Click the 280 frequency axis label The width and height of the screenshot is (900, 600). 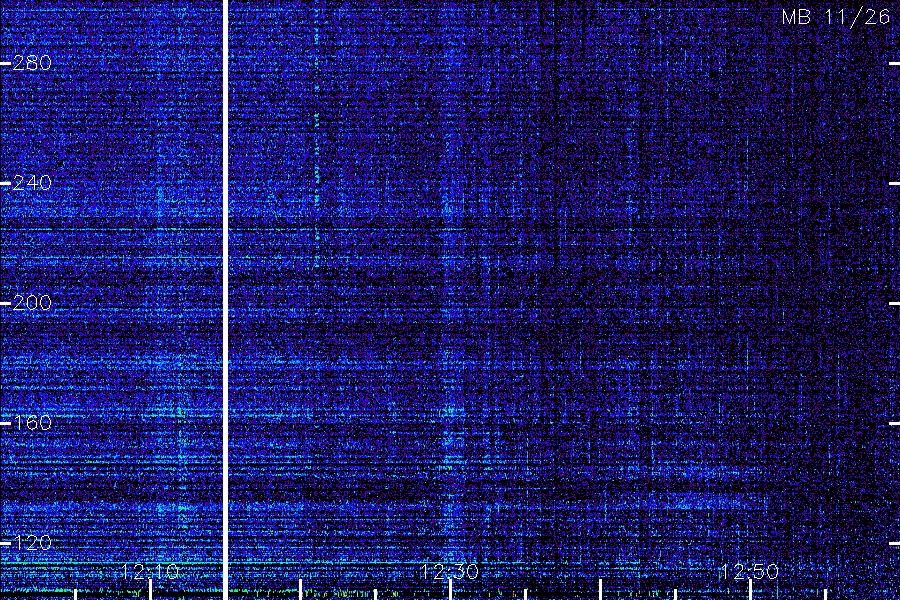pyautogui.click(x=32, y=63)
